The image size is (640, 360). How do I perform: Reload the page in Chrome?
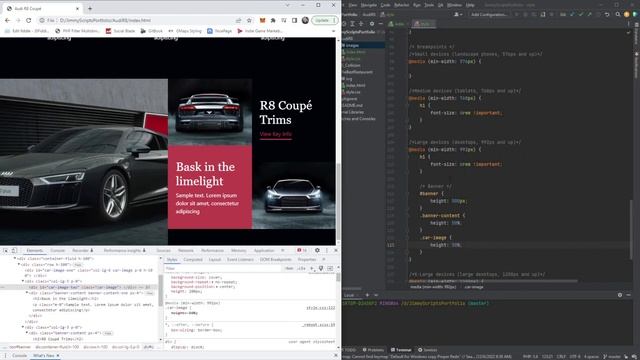(x=29, y=20)
